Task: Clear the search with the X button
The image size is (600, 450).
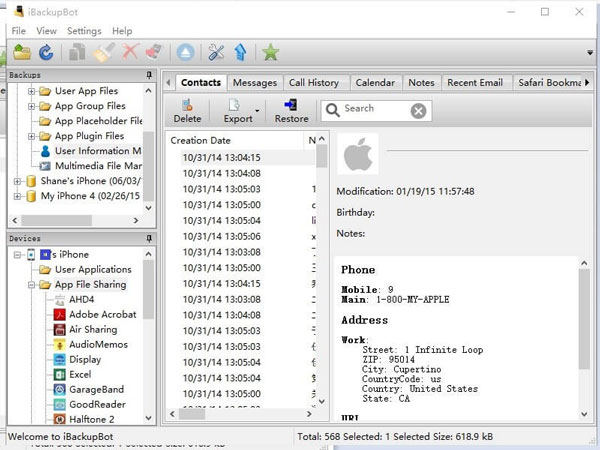Action: pyautogui.click(x=418, y=110)
